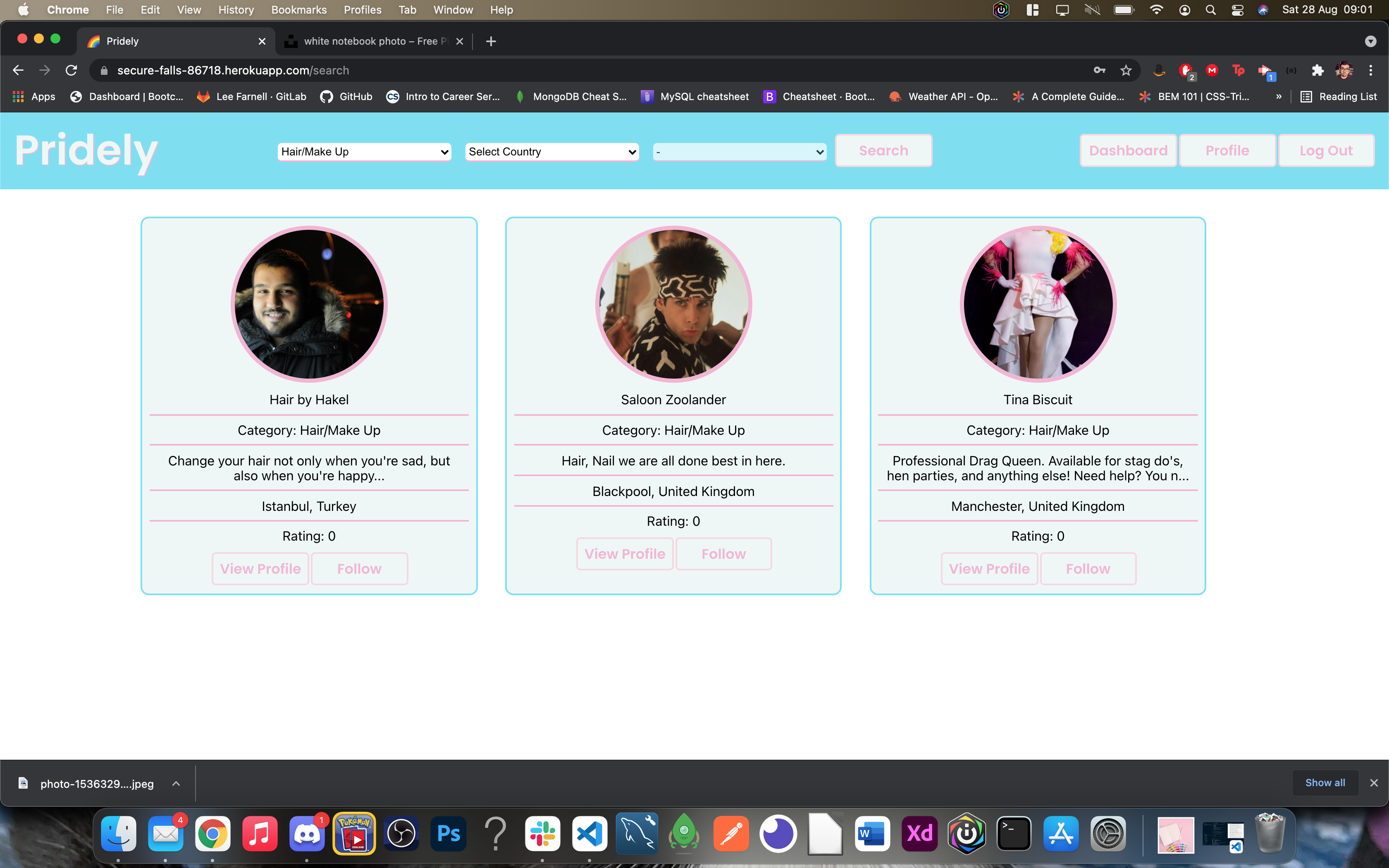
Task: Open the Bookmarks menu in menu bar
Action: (298, 10)
